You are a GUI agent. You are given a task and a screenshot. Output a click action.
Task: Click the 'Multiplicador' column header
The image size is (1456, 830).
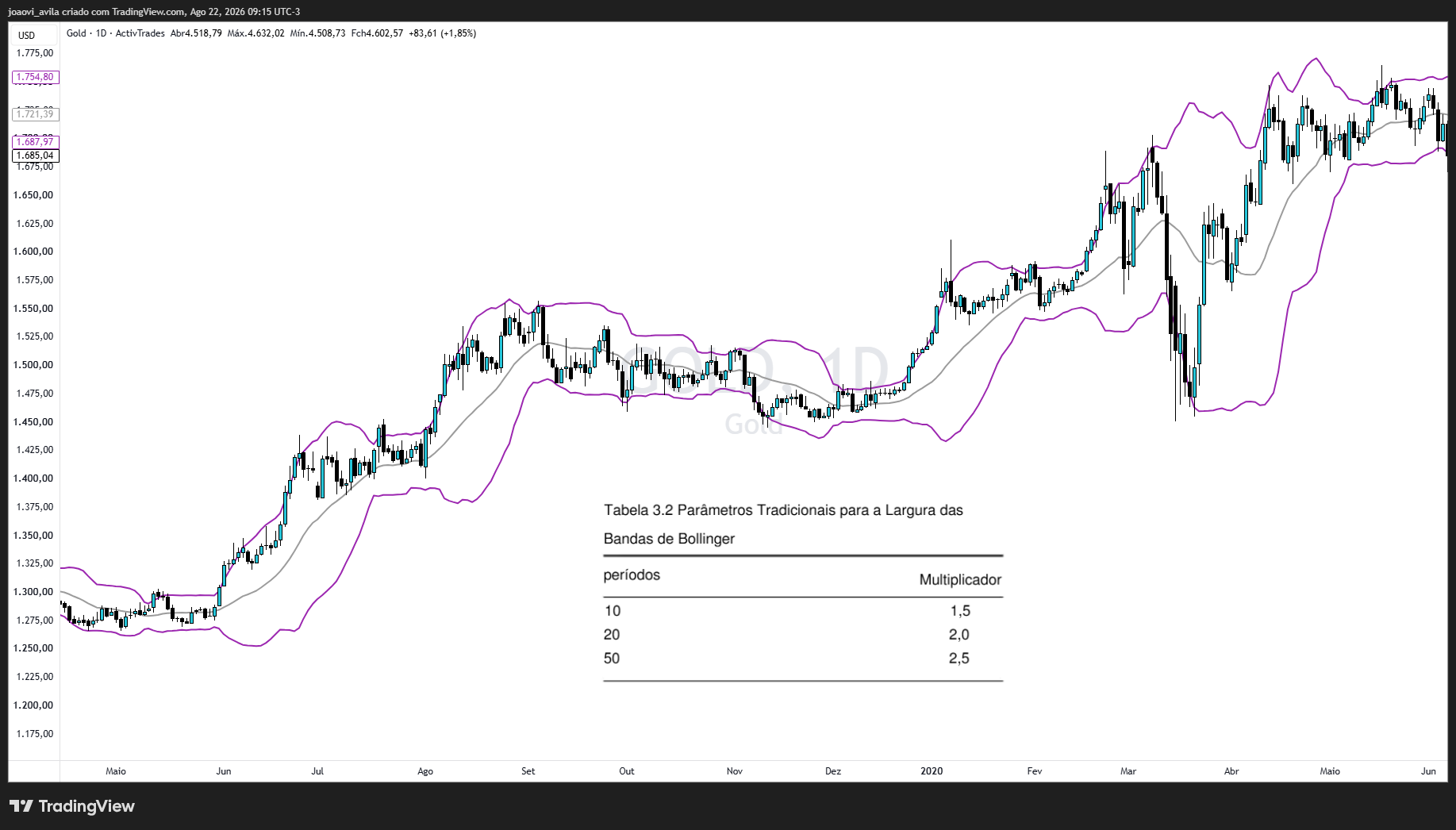point(960,580)
